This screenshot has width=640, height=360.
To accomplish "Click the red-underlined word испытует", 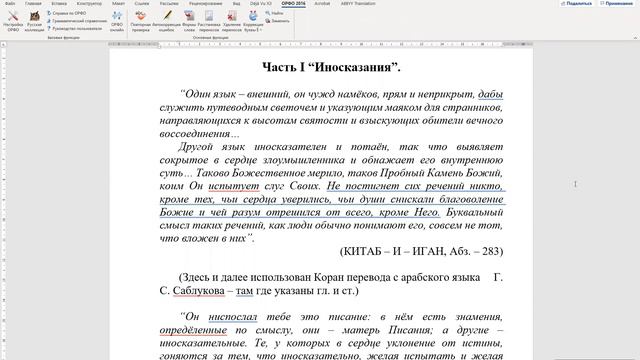I will coord(234,186).
